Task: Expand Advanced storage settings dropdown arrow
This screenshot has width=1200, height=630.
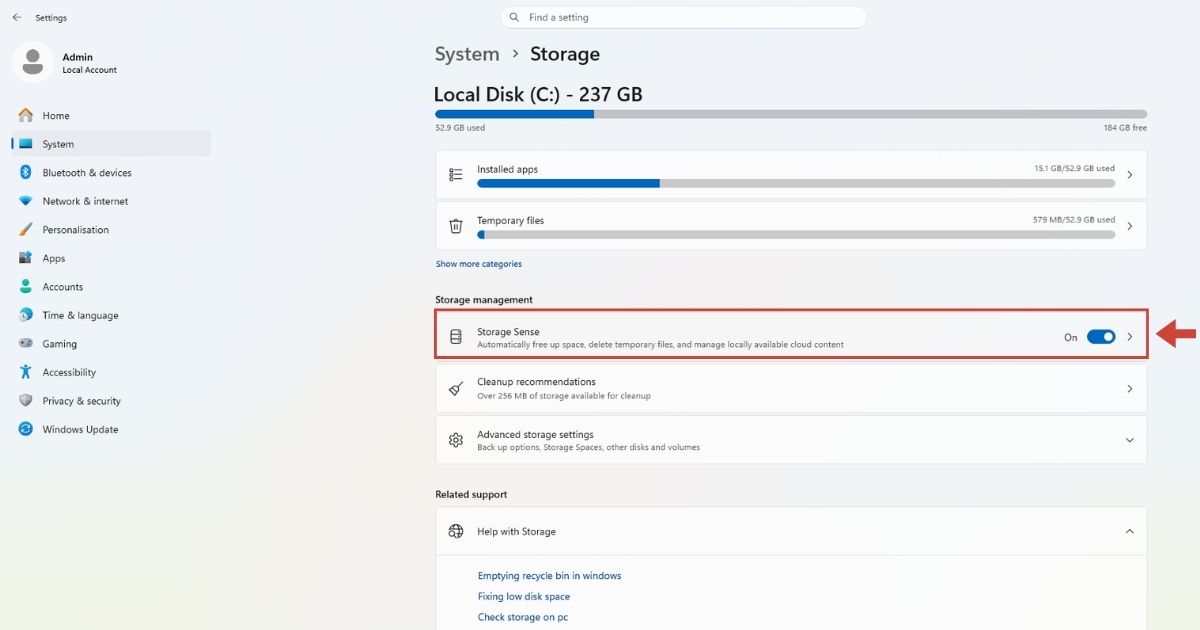Action: pos(1130,440)
